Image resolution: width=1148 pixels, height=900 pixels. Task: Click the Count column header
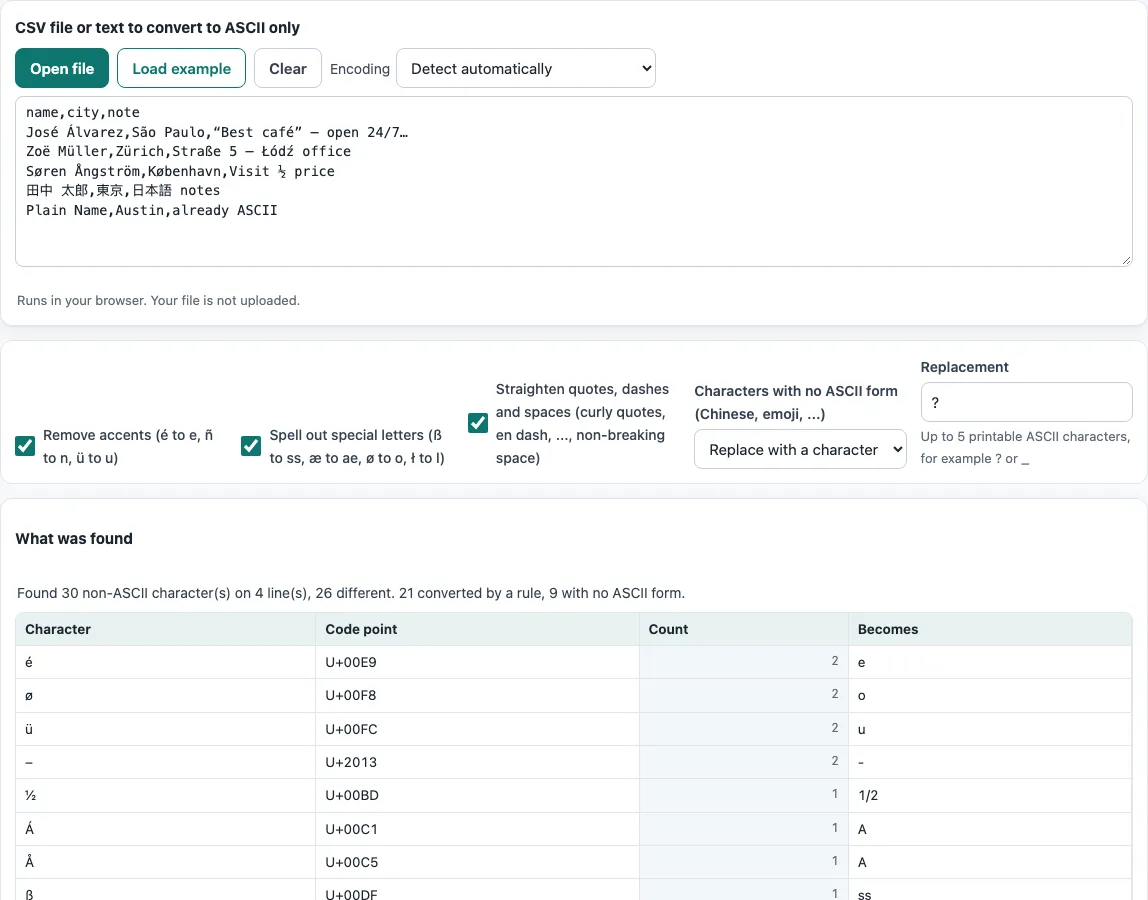(744, 629)
